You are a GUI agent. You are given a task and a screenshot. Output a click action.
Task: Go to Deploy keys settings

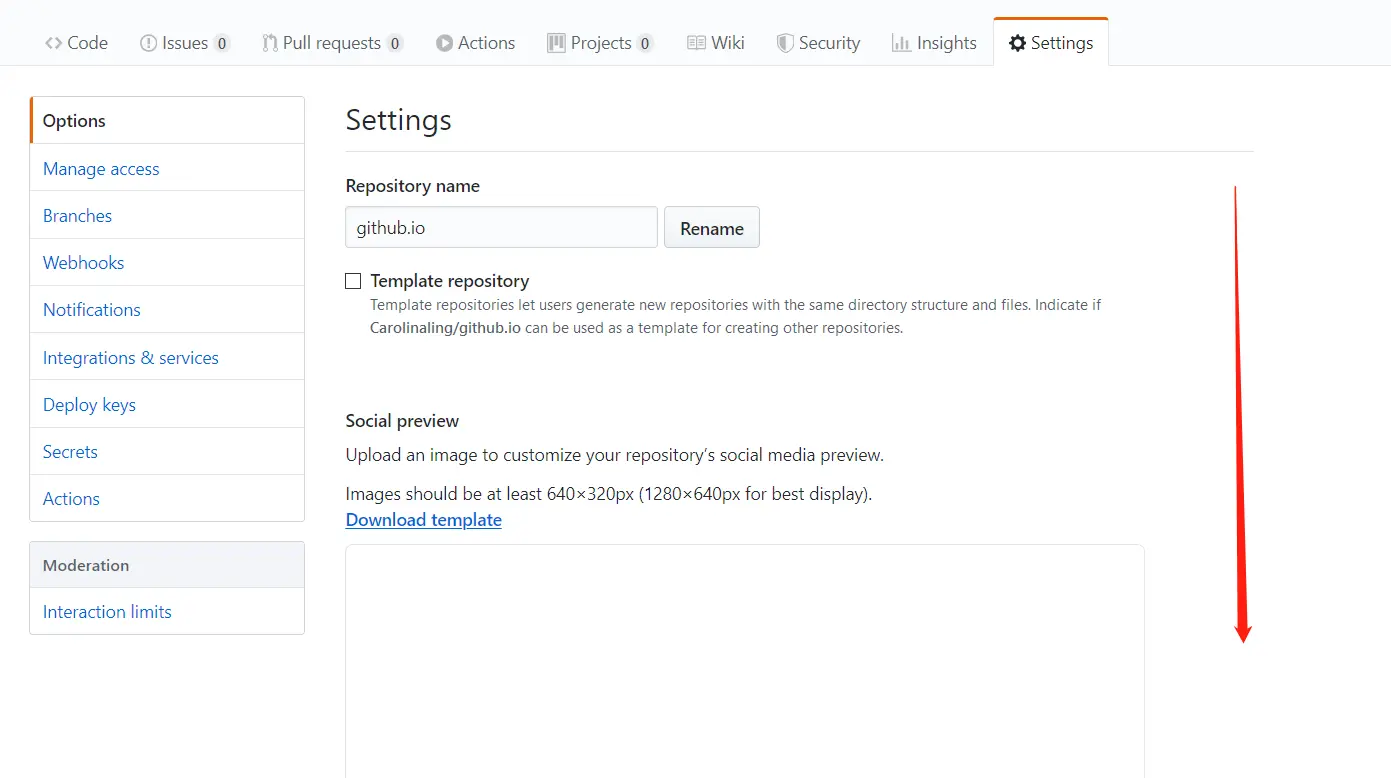(167, 404)
